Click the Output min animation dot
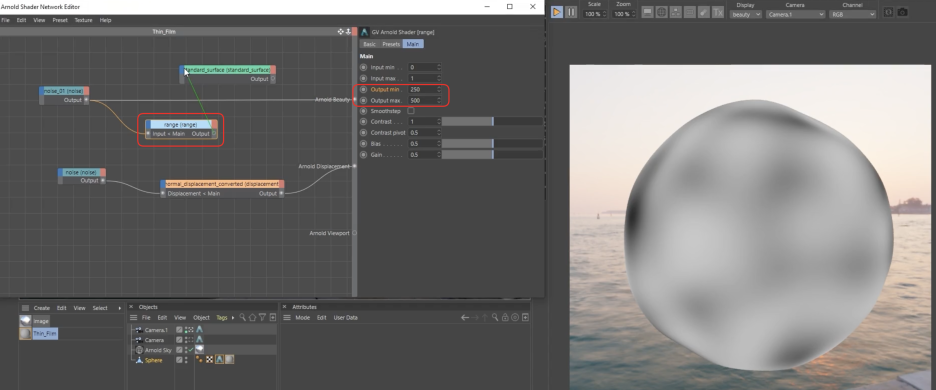936x390 pixels. (x=364, y=89)
